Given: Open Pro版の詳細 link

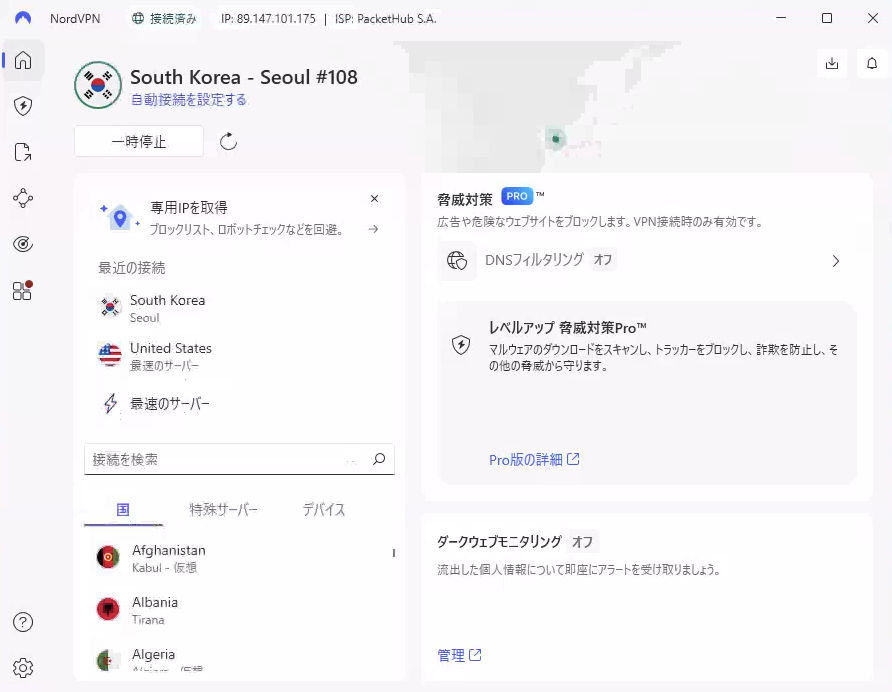Looking at the screenshot, I should (x=534, y=460).
